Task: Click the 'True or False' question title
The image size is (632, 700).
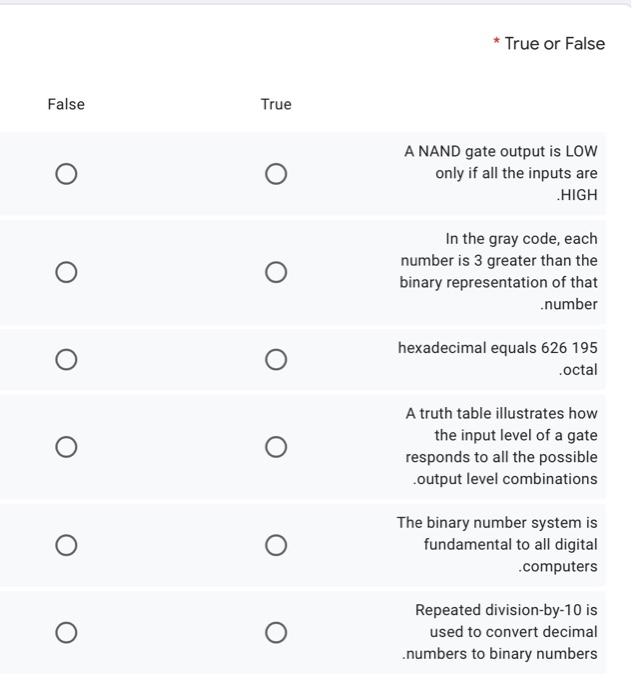Action: pyautogui.click(x=554, y=43)
